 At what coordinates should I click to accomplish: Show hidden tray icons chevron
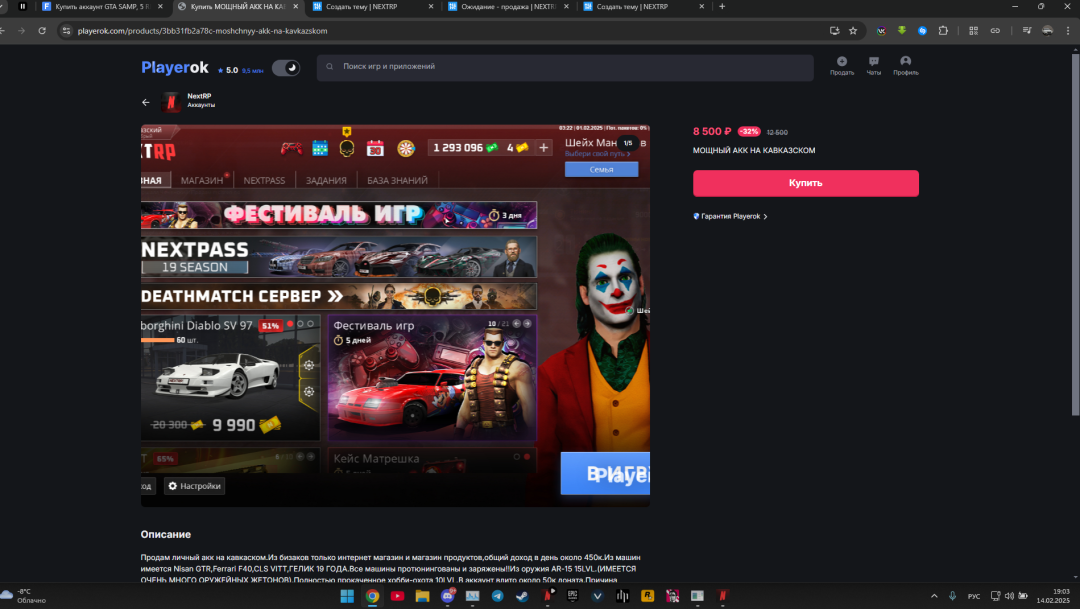[934, 596]
